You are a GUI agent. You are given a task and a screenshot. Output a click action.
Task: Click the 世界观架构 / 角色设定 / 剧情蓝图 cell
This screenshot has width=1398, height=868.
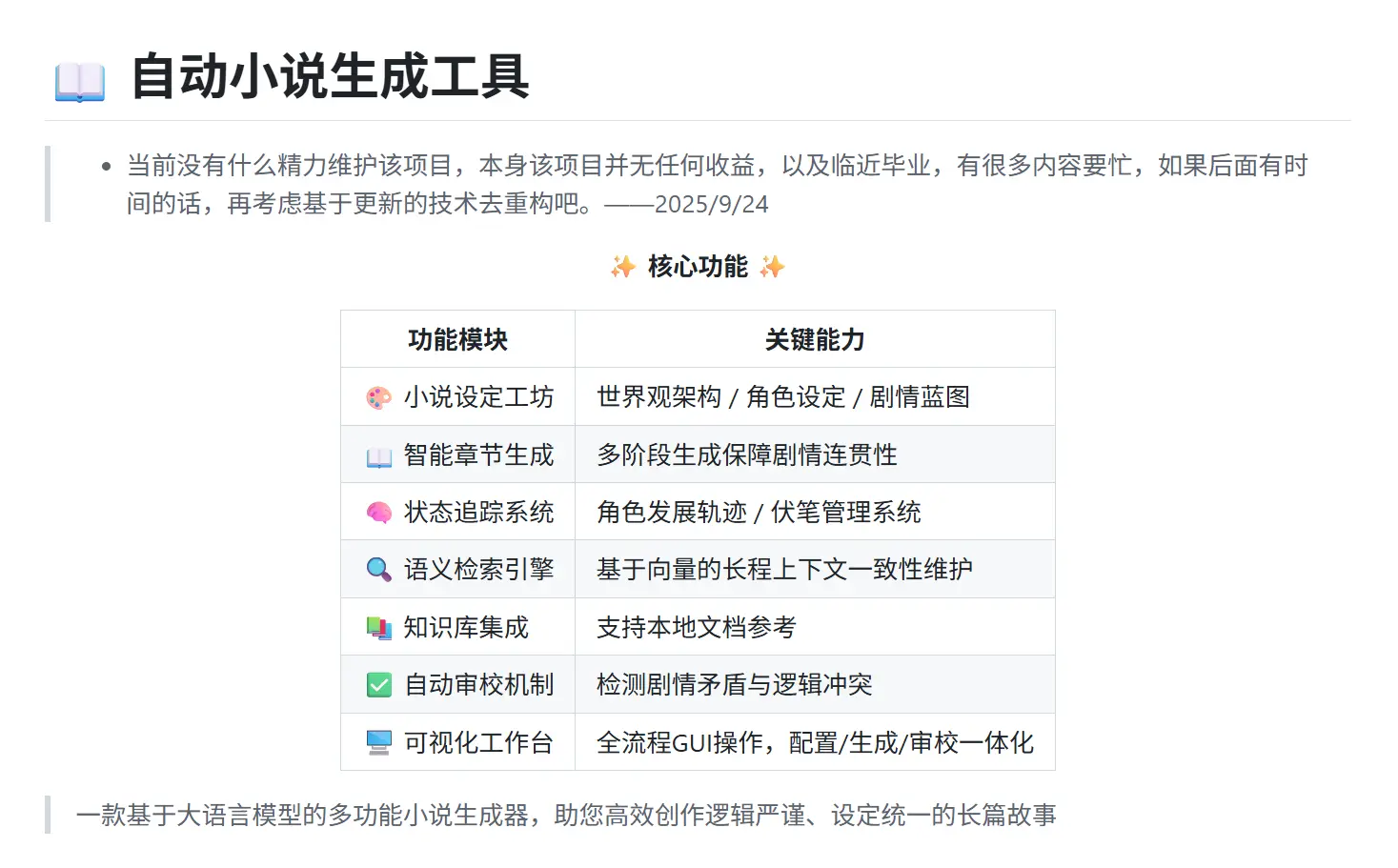(783, 397)
